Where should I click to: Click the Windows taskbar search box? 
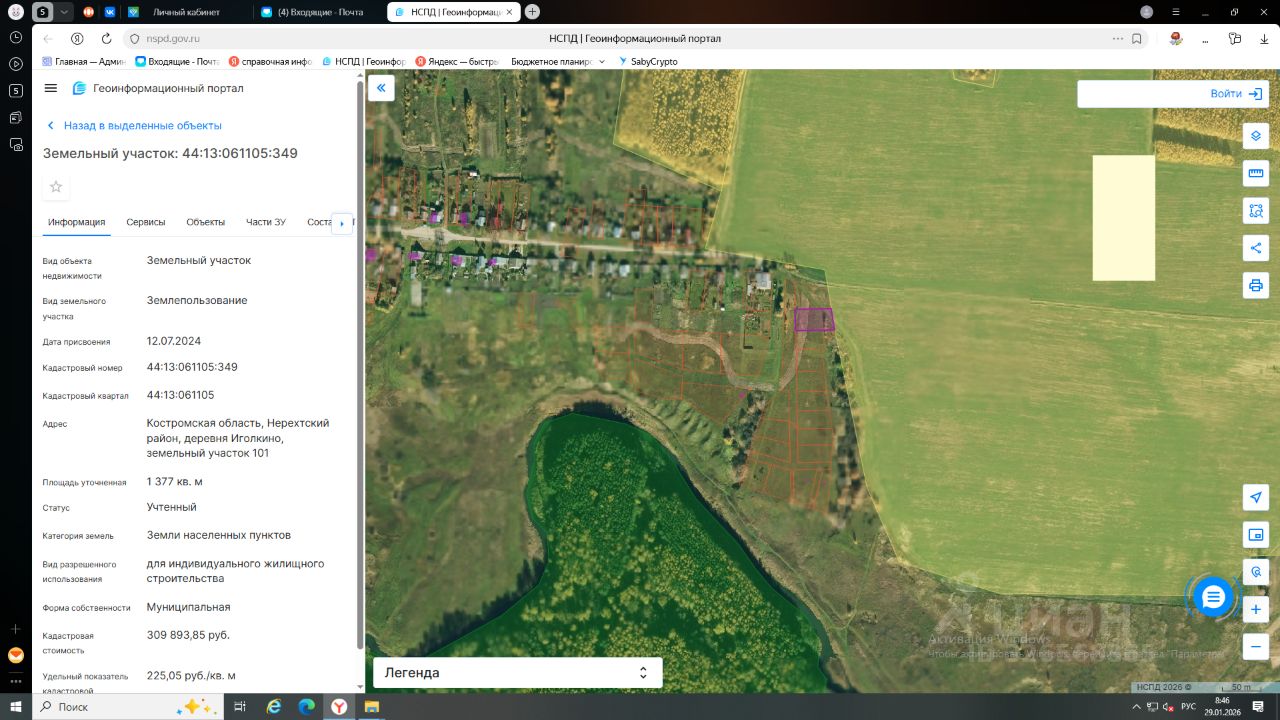130,707
